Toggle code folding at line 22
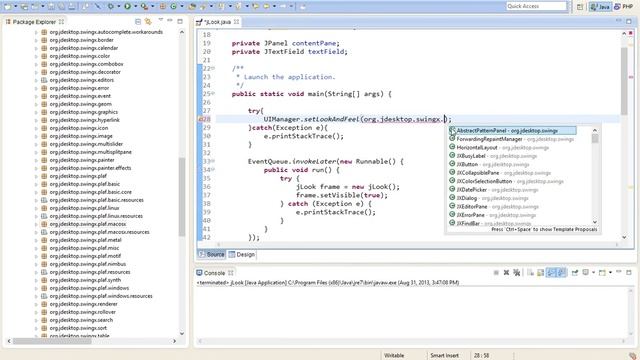The width and height of the screenshot is (640, 360). tap(213, 68)
